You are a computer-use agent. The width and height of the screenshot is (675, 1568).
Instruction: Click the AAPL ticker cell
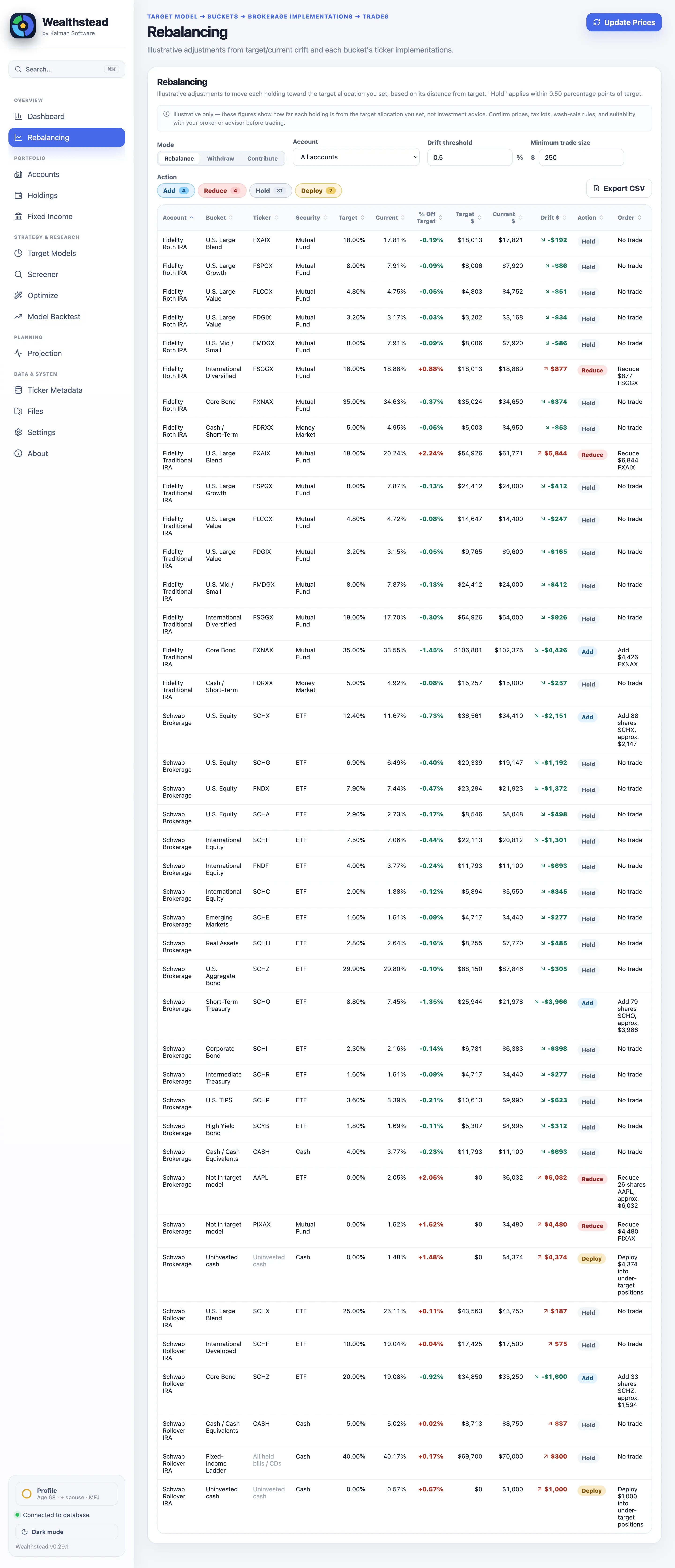point(260,1178)
